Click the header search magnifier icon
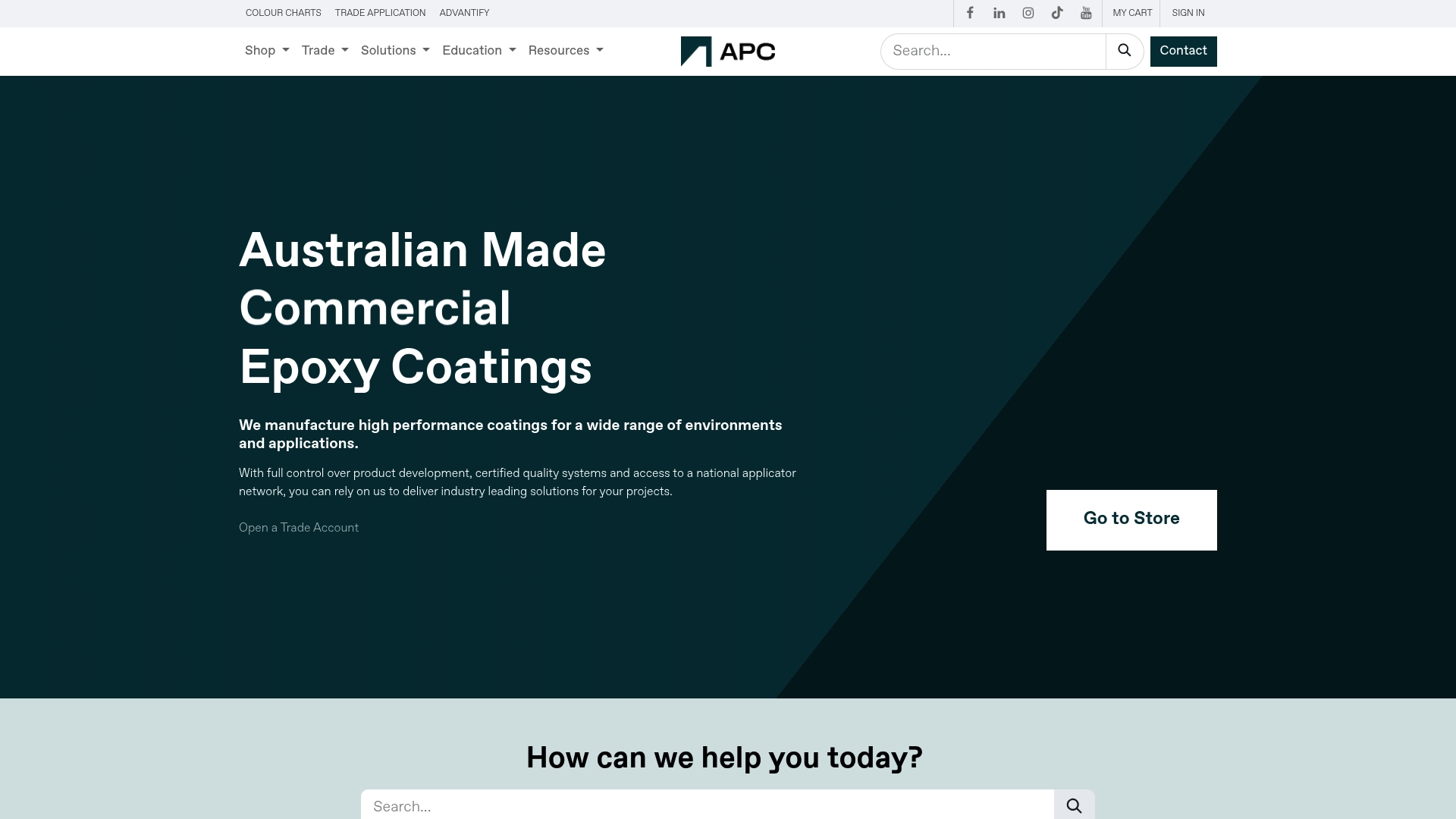The image size is (1456, 819). pos(1125,51)
